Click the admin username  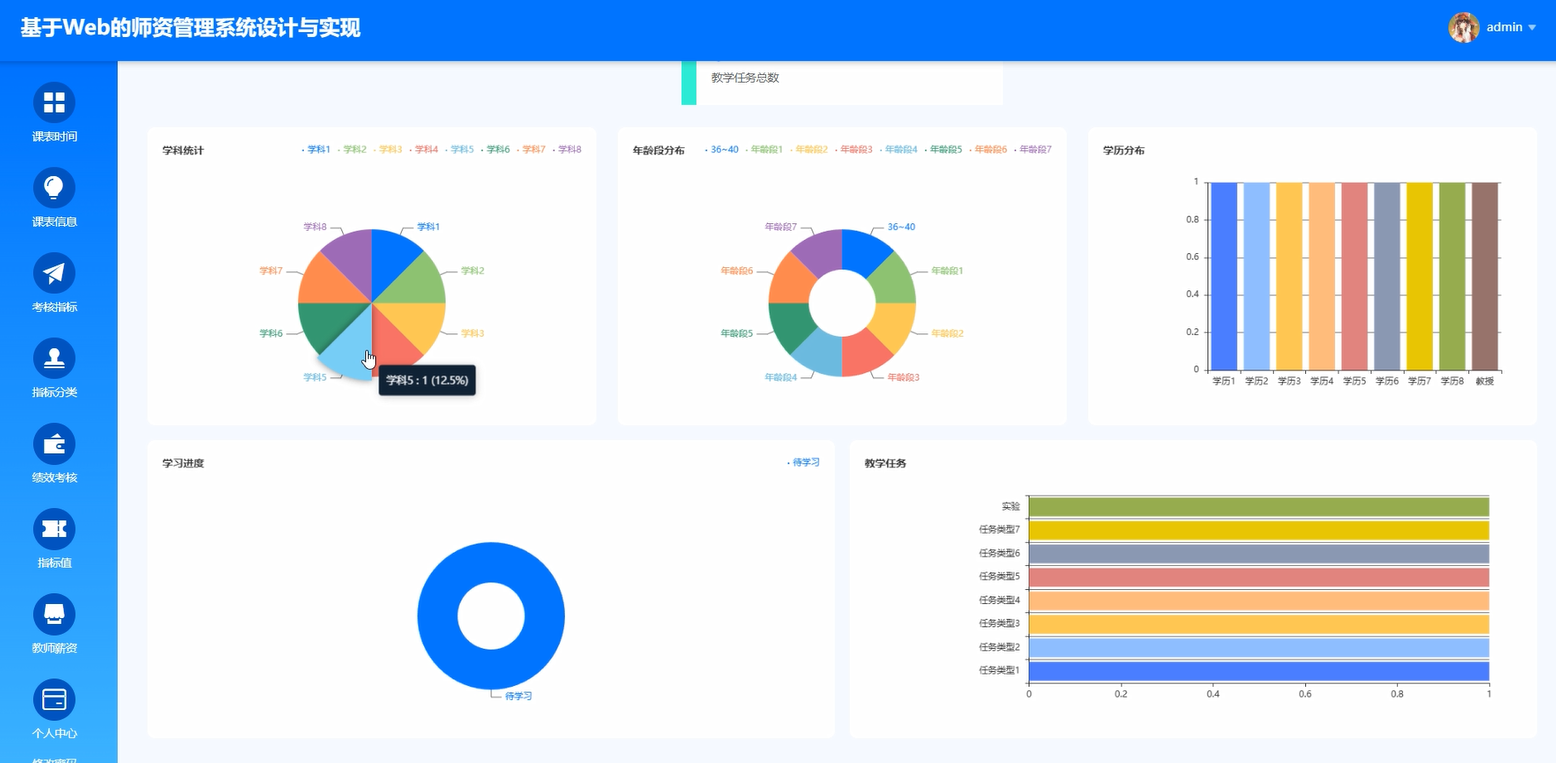[x=1504, y=28]
